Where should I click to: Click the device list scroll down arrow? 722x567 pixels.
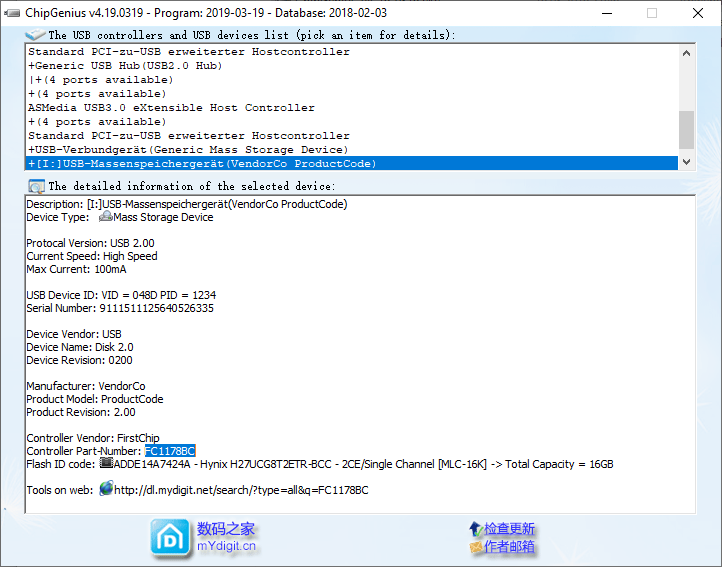click(687, 162)
